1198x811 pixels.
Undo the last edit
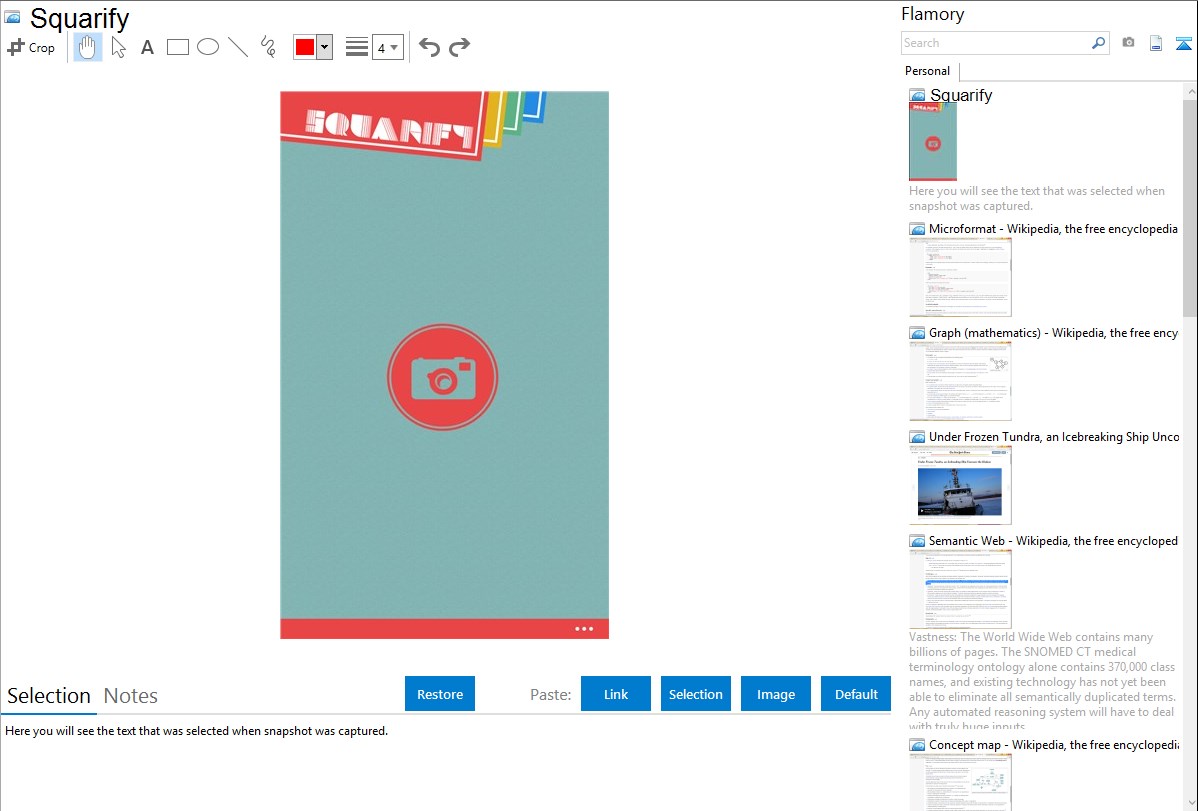point(429,47)
